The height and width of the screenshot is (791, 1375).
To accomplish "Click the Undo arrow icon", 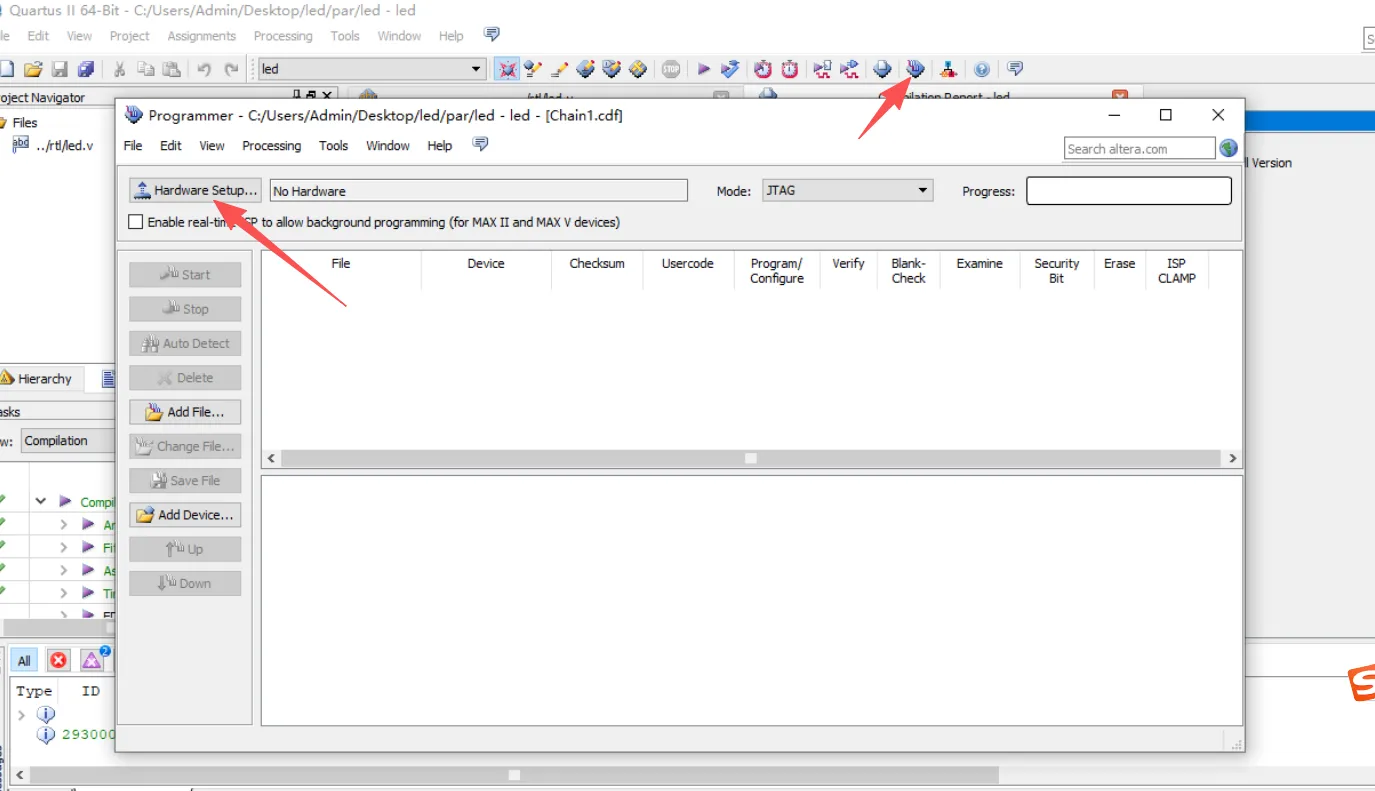I will [x=204, y=69].
